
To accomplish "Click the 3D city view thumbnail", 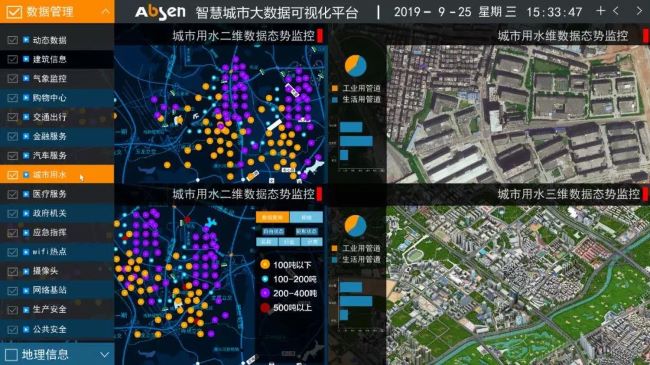I will click(518, 285).
